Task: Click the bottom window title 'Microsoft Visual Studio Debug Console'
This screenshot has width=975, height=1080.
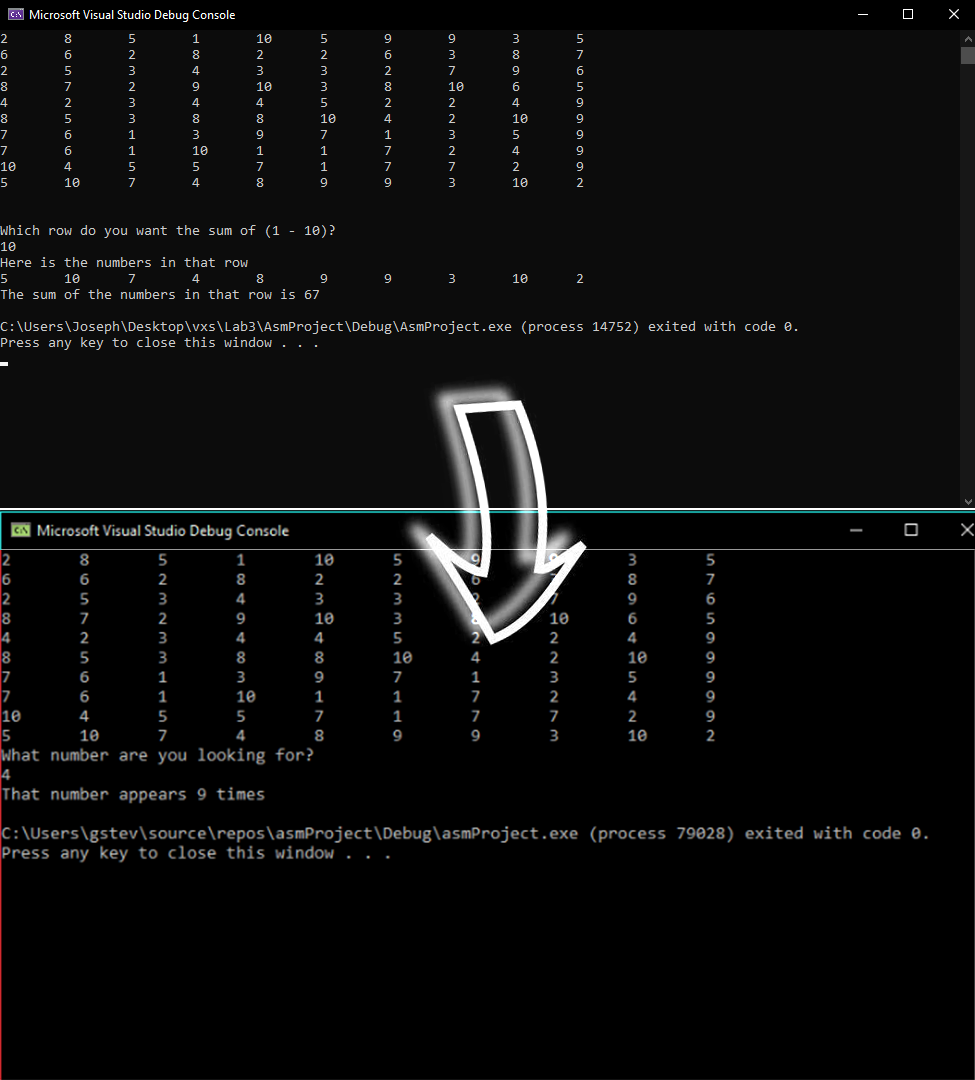Action: point(163,530)
